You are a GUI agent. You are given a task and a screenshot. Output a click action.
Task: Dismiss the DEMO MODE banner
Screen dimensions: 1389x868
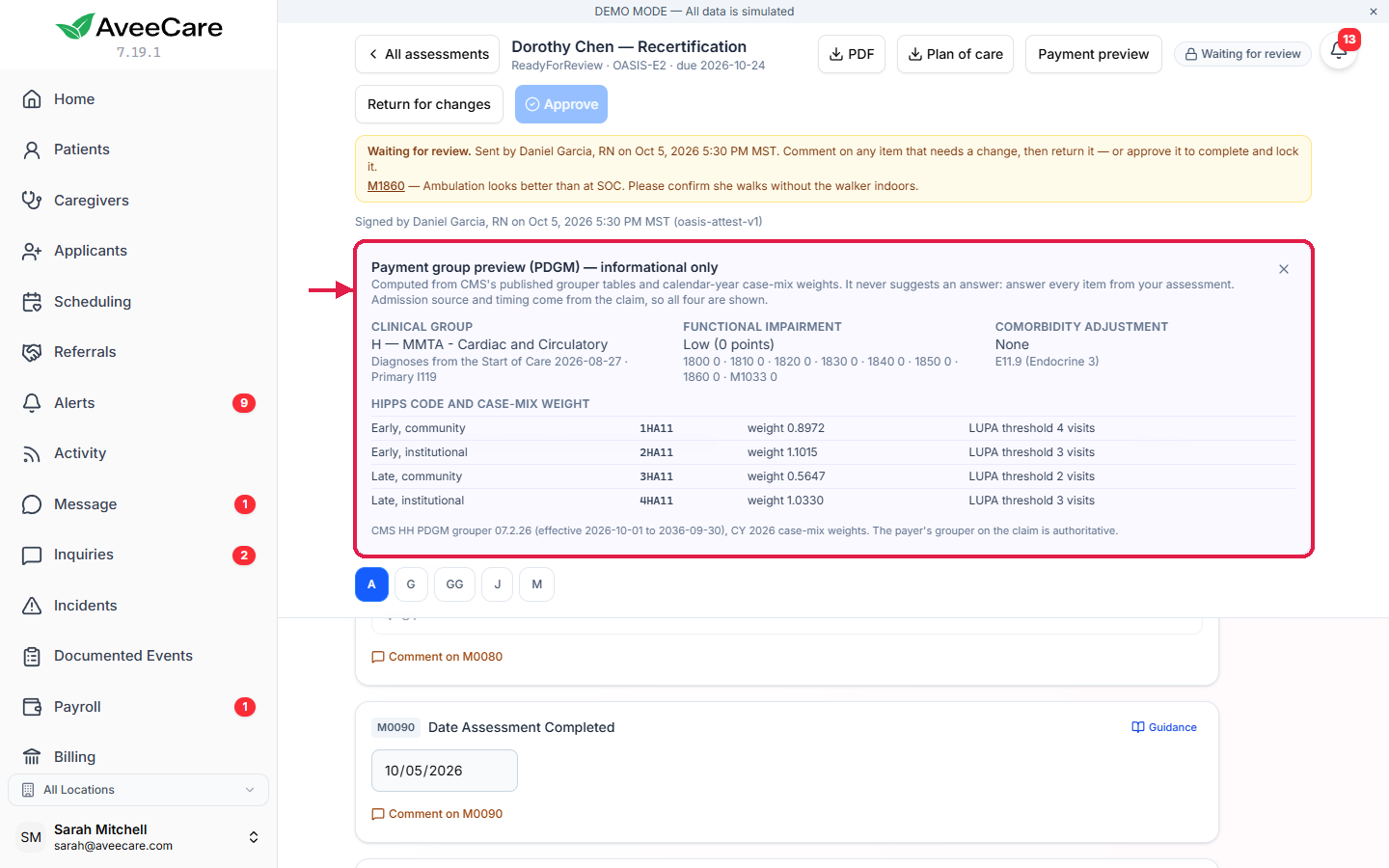point(1374,12)
